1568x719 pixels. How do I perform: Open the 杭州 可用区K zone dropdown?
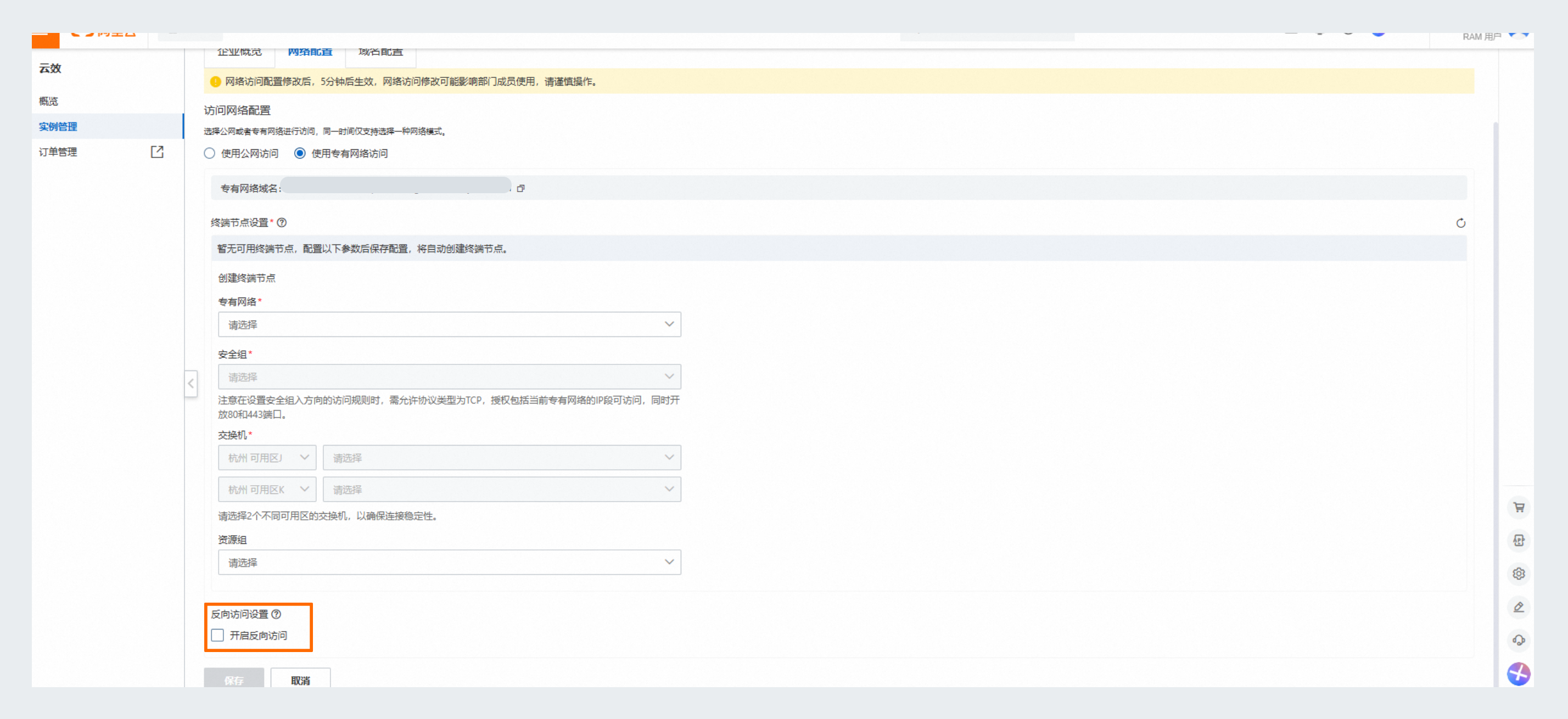(267, 489)
